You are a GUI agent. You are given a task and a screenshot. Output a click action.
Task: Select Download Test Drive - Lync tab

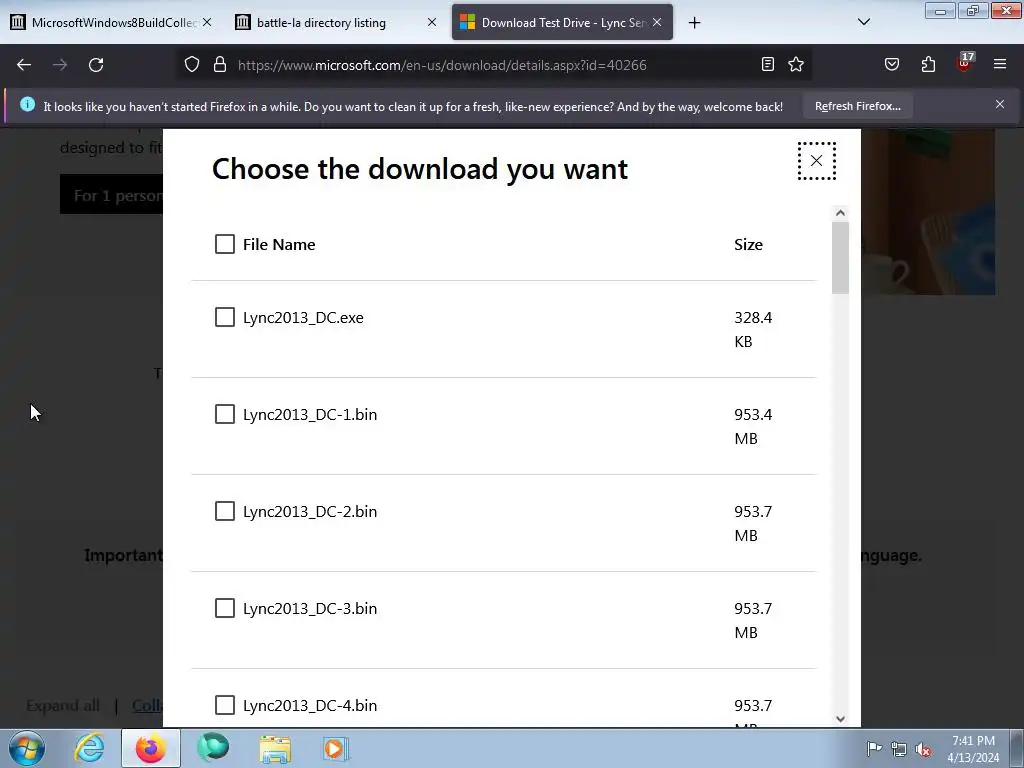562,22
